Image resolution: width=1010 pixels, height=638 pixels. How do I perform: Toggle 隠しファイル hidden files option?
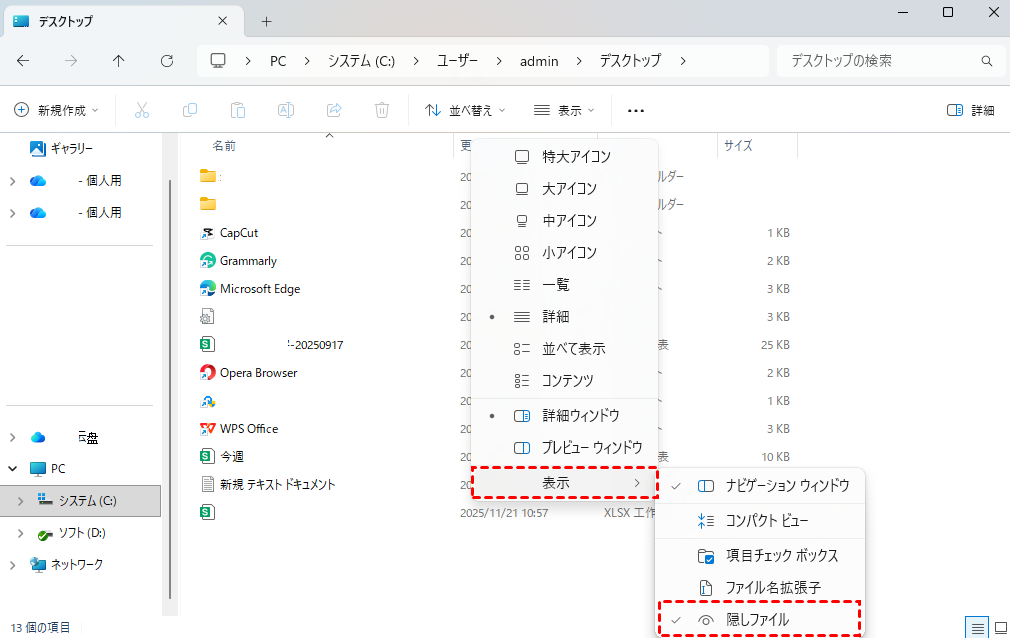tap(758, 620)
